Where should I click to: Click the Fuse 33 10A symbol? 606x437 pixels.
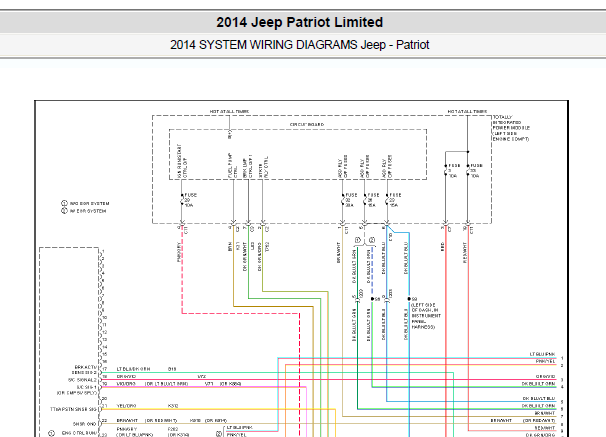click(x=474, y=170)
